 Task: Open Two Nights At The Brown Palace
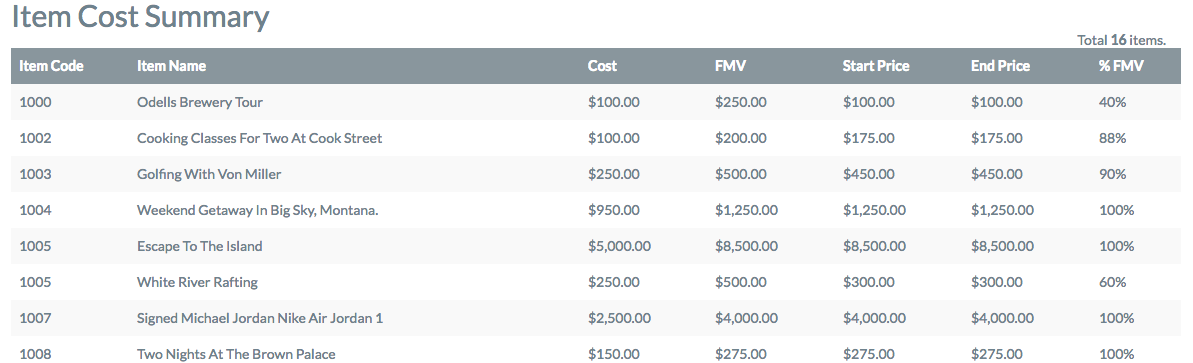tap(236, 355)
